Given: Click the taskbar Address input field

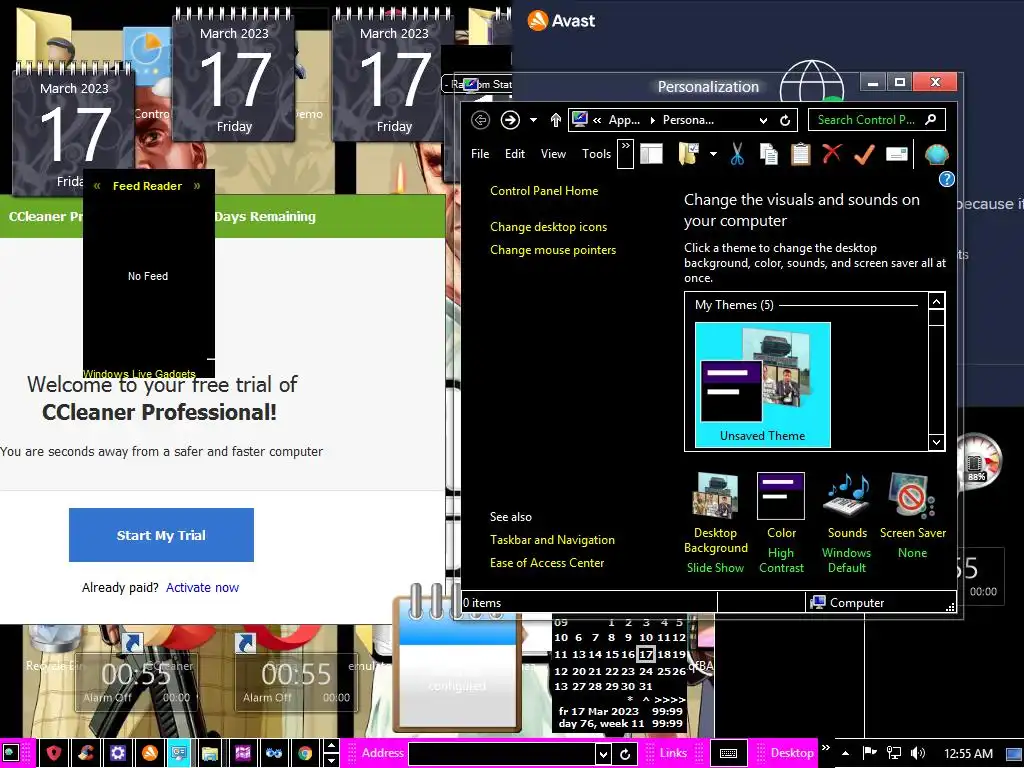Looking at the screenshot, I should tap(502, 754).
